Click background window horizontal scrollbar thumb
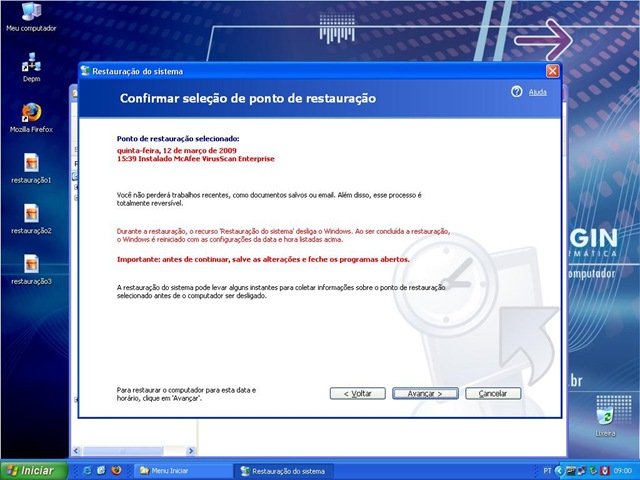Image resolution: width=640 pixels, height=480 pixels. click(x=123, y=451)
